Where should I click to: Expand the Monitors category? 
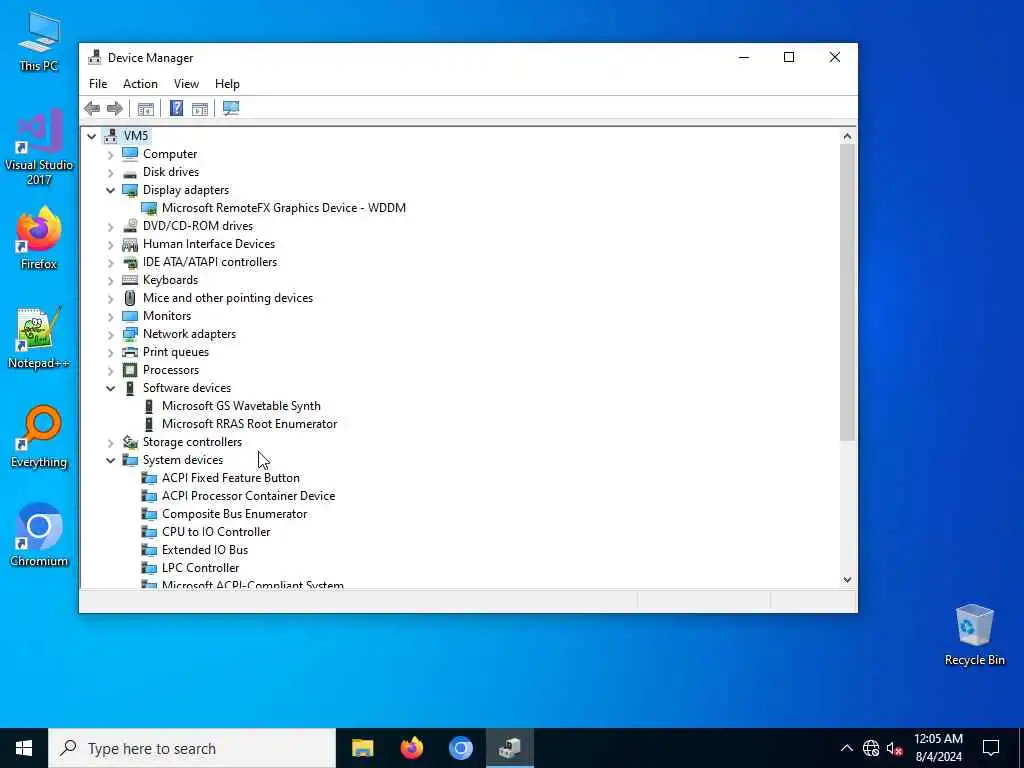pyautogui.click(x=110, y=317)
